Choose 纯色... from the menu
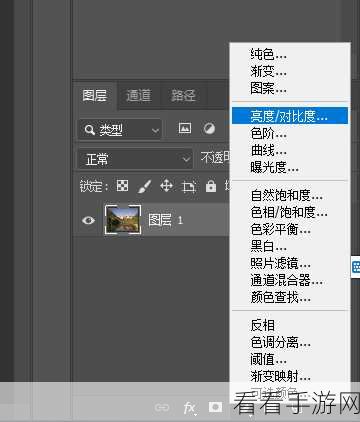This screenshot has height=422, width=360. tap(290, 54)
